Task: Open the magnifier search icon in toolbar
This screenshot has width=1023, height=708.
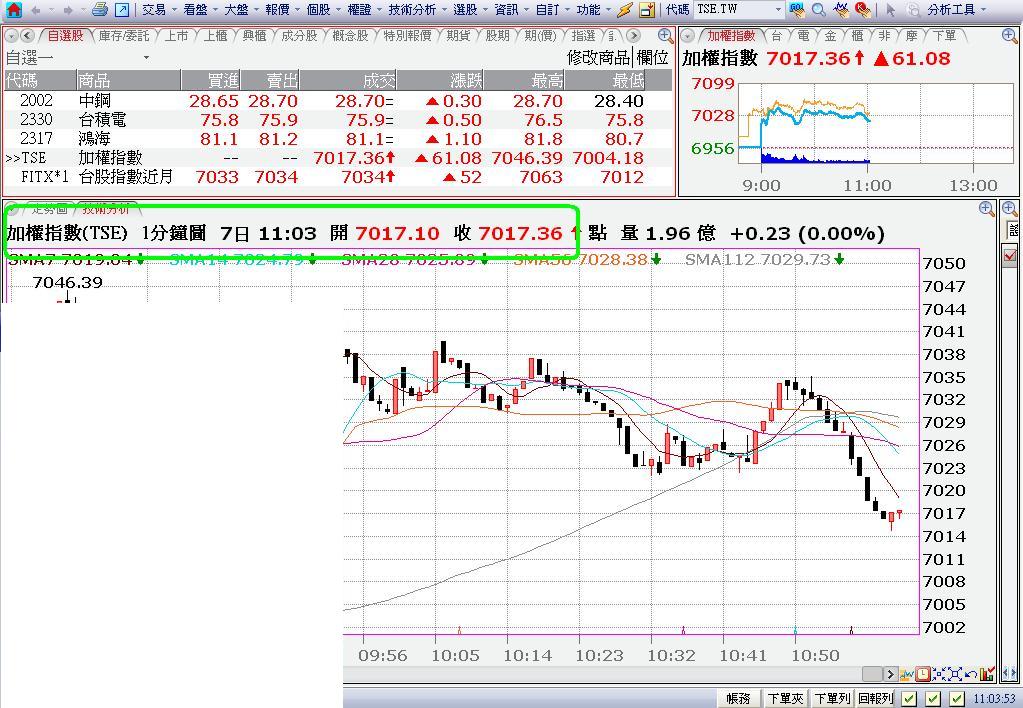Action: 818,10
